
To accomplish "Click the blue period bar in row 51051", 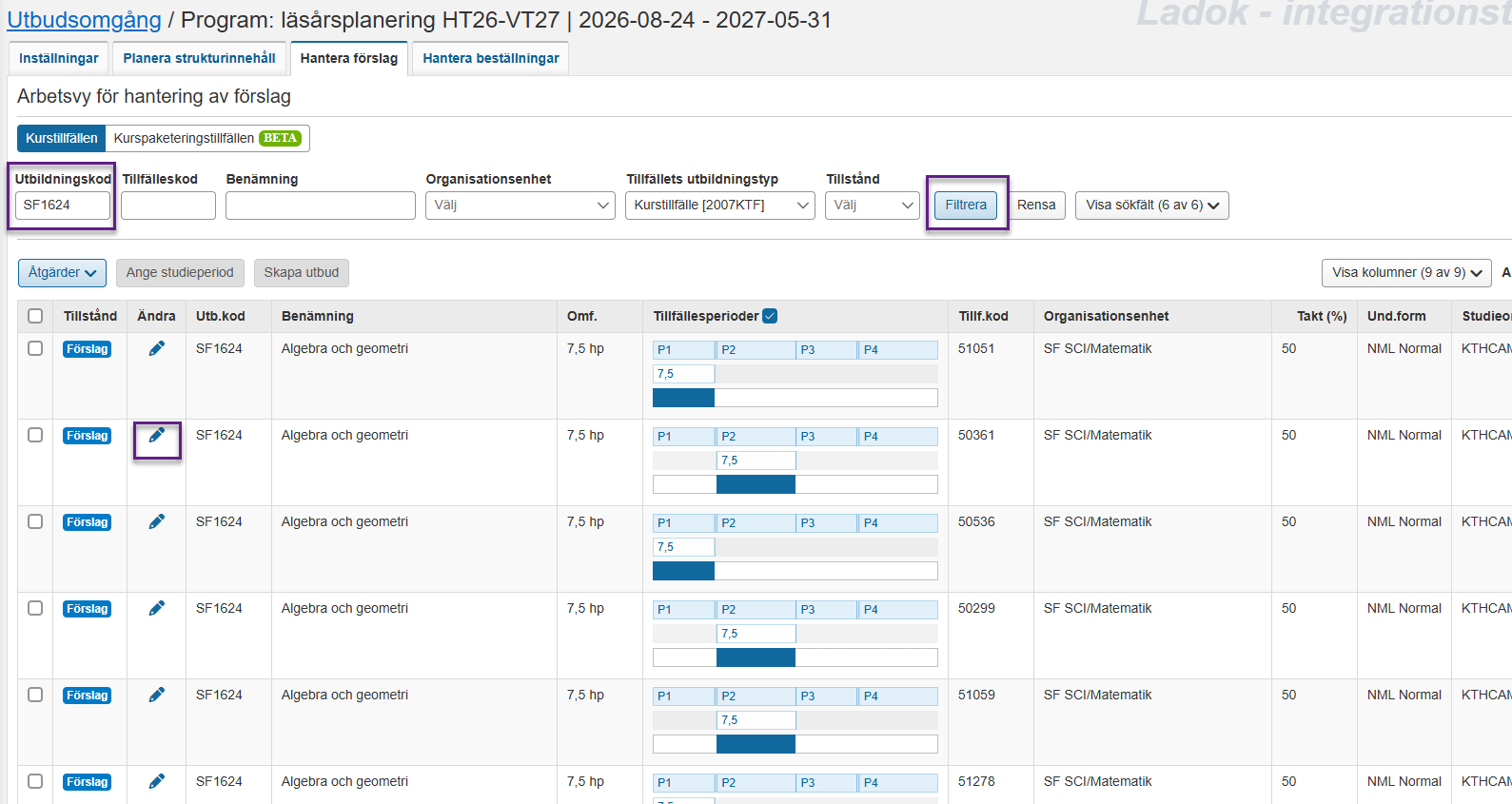I will [x=683, y=398].
